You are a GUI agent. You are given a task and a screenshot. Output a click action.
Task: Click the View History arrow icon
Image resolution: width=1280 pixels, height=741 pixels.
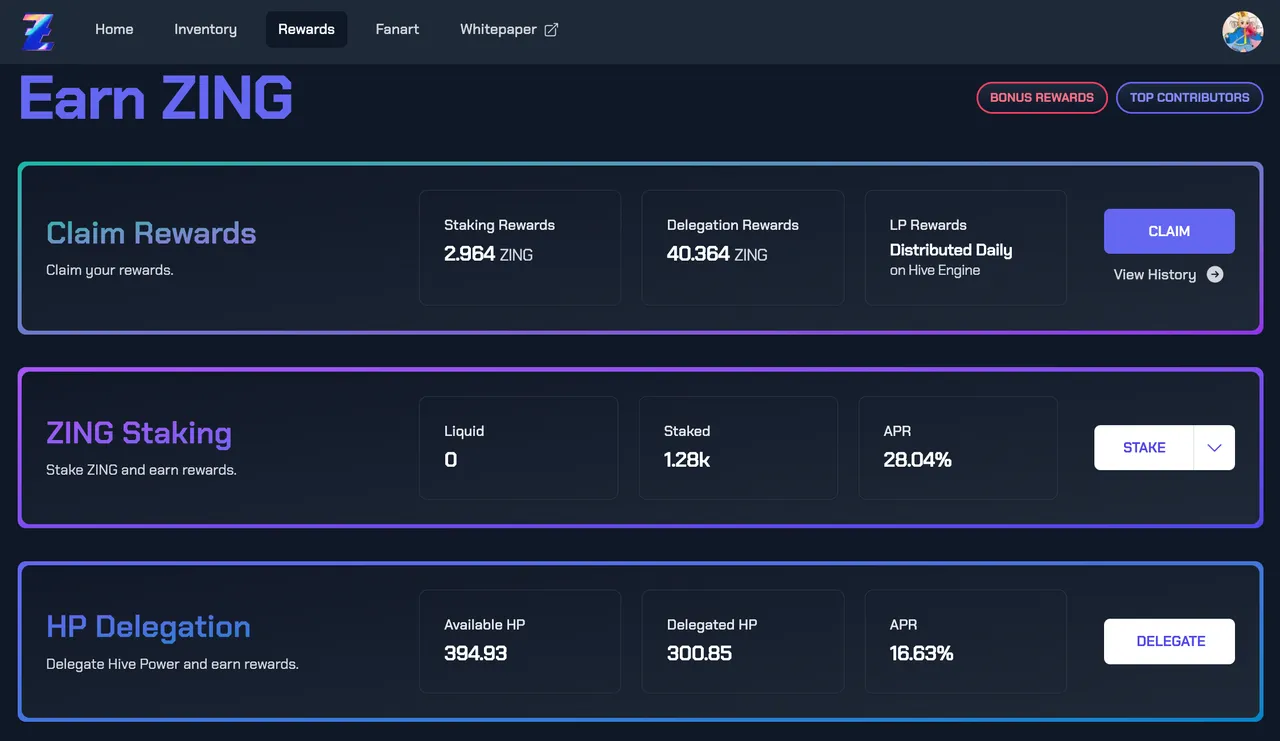[1215, 275]
